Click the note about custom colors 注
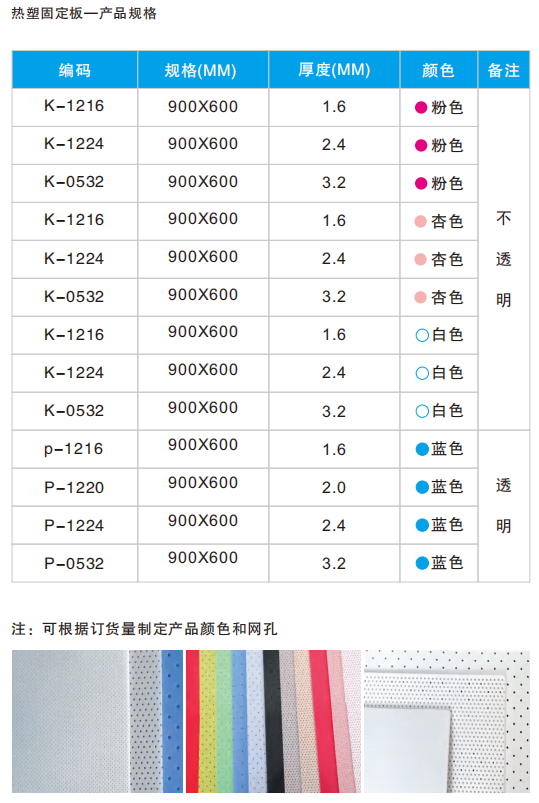The width and height of the screenshot is (539, 803). pyautogui.click(x=144, y=628)
